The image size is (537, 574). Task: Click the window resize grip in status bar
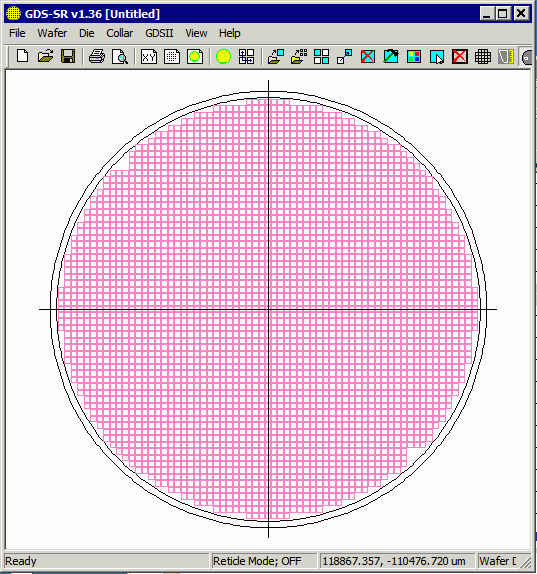(x=526, y=562)
